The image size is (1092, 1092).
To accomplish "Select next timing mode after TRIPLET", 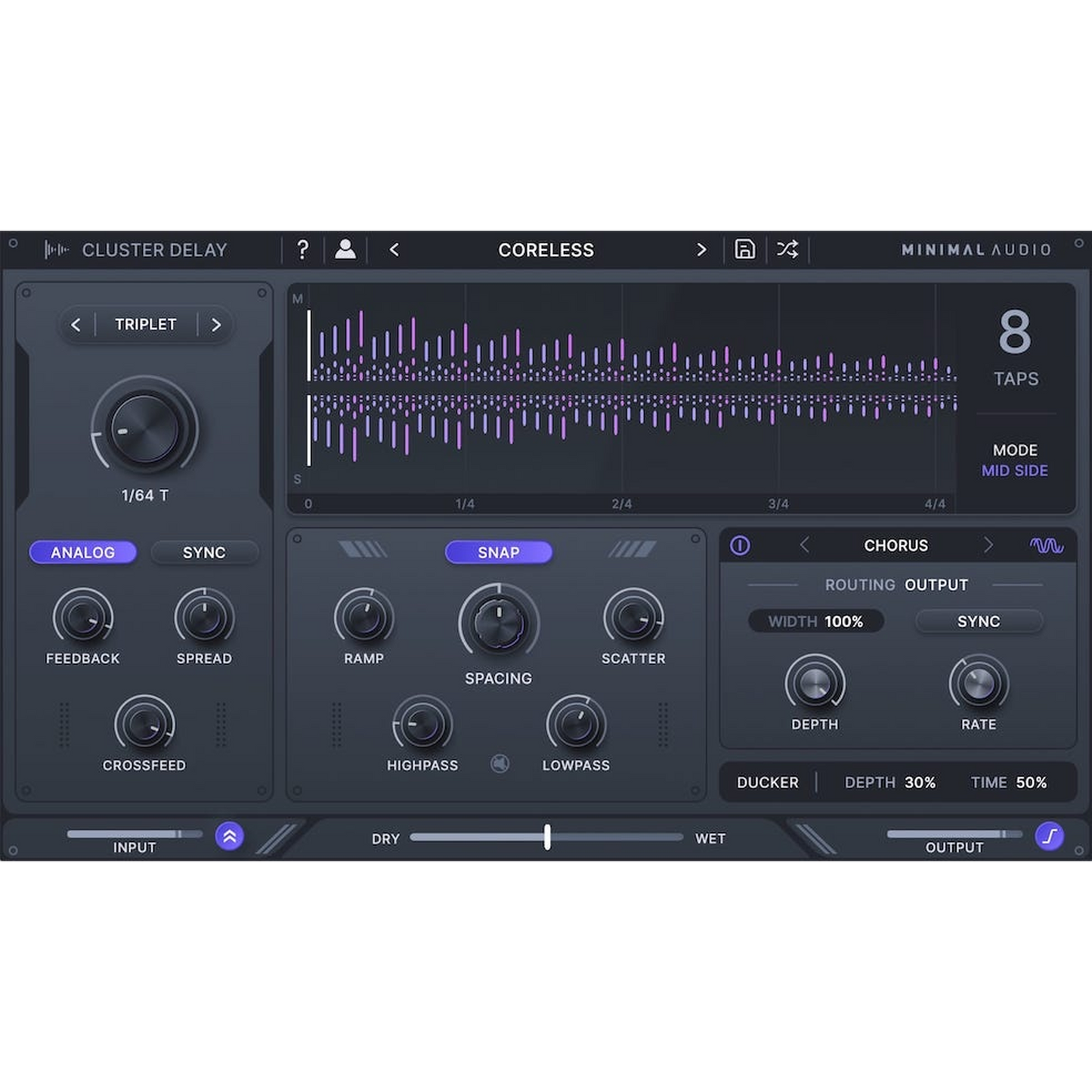I will (216, 325).
